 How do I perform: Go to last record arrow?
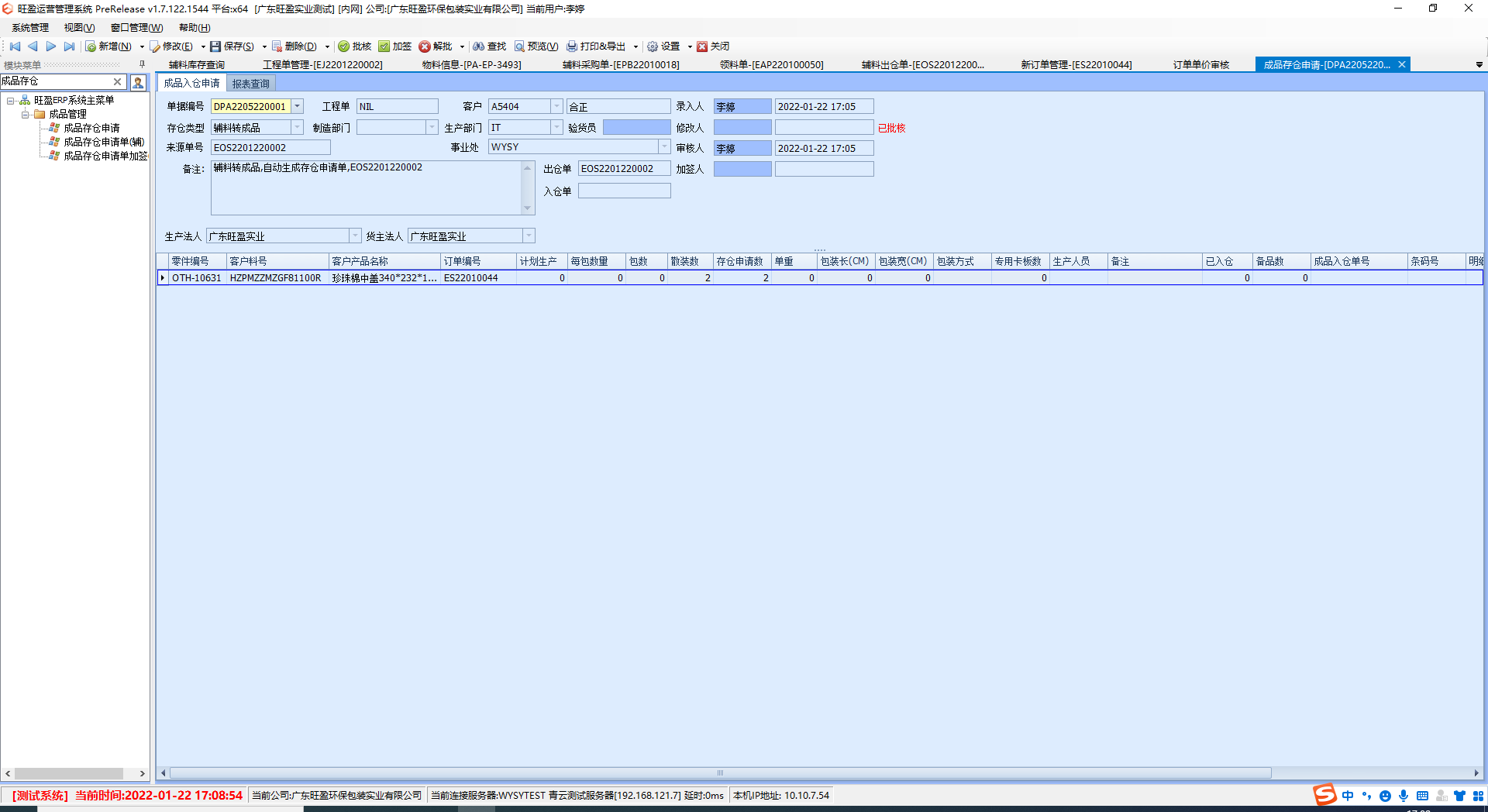coord(70,46)
